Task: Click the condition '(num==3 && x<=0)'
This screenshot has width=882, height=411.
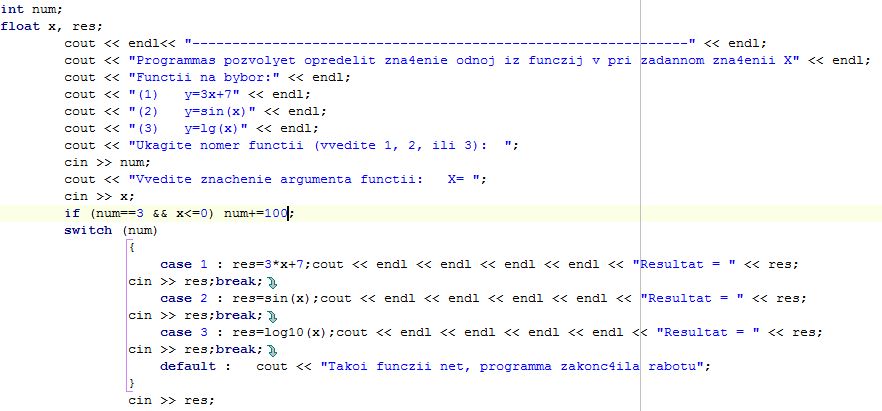Action: 151,214
